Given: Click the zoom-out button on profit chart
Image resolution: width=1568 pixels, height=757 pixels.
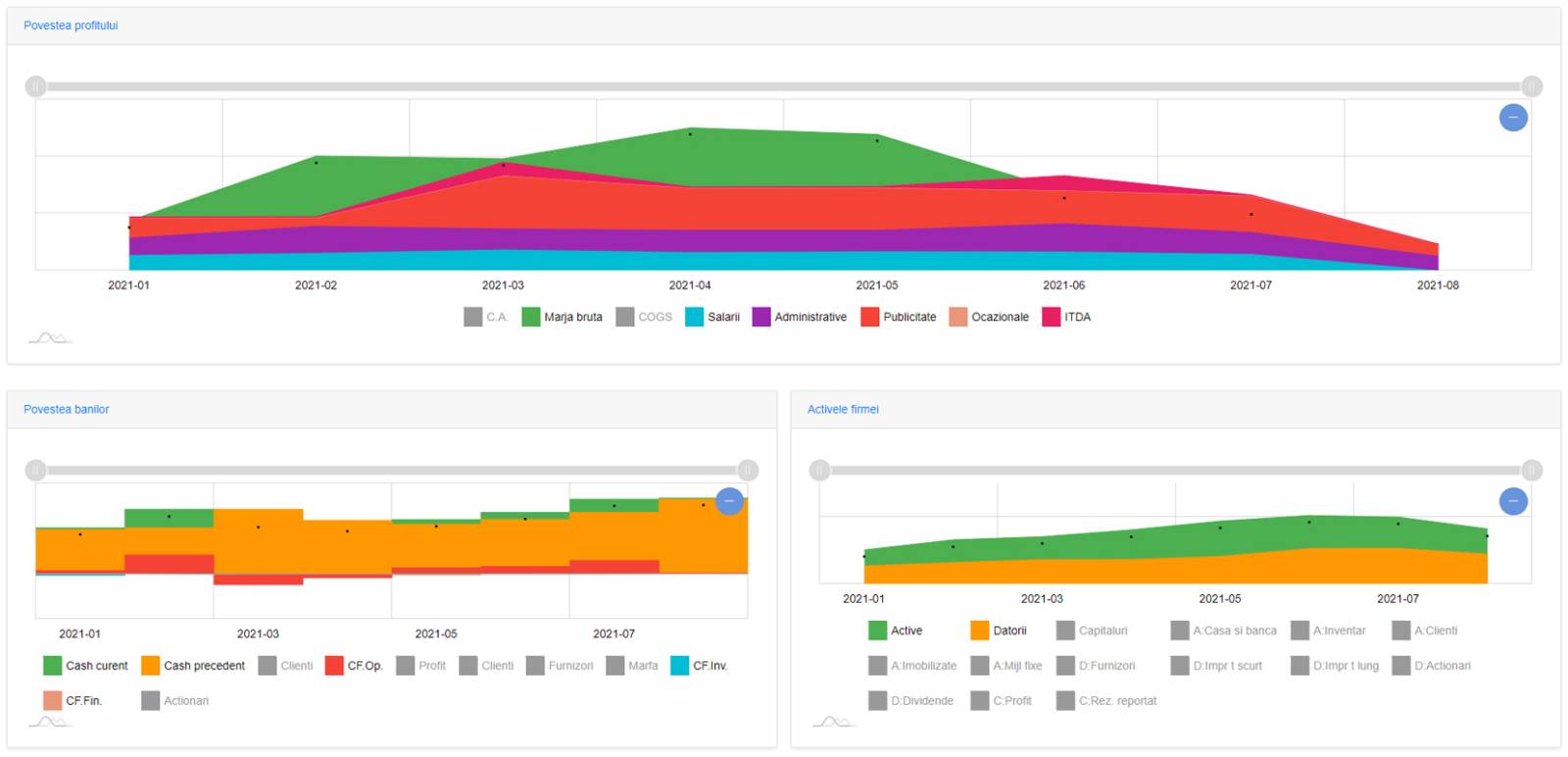Looking at the screenshot, I should [x=1512, y=118].
